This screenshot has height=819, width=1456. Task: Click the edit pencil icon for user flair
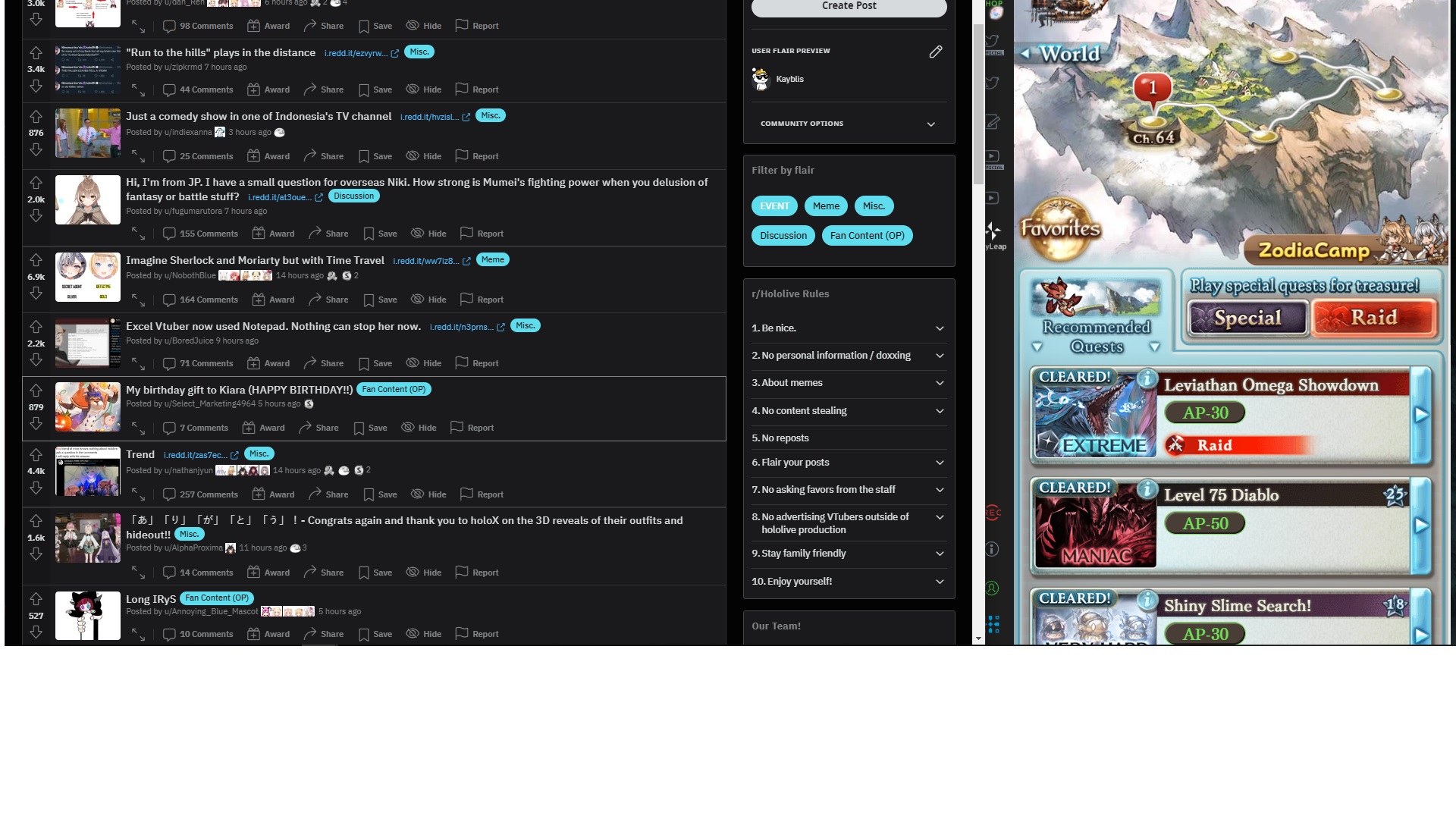[935, 52]
